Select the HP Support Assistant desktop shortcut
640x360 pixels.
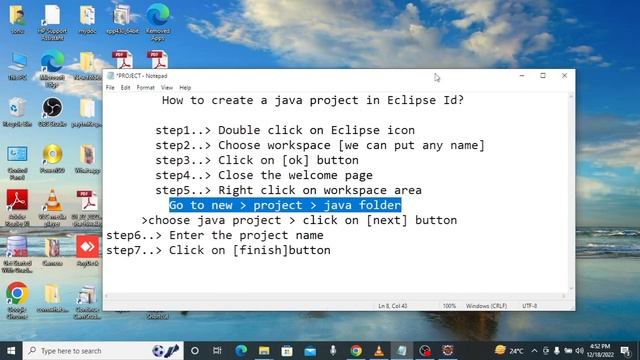click(52, 22)
